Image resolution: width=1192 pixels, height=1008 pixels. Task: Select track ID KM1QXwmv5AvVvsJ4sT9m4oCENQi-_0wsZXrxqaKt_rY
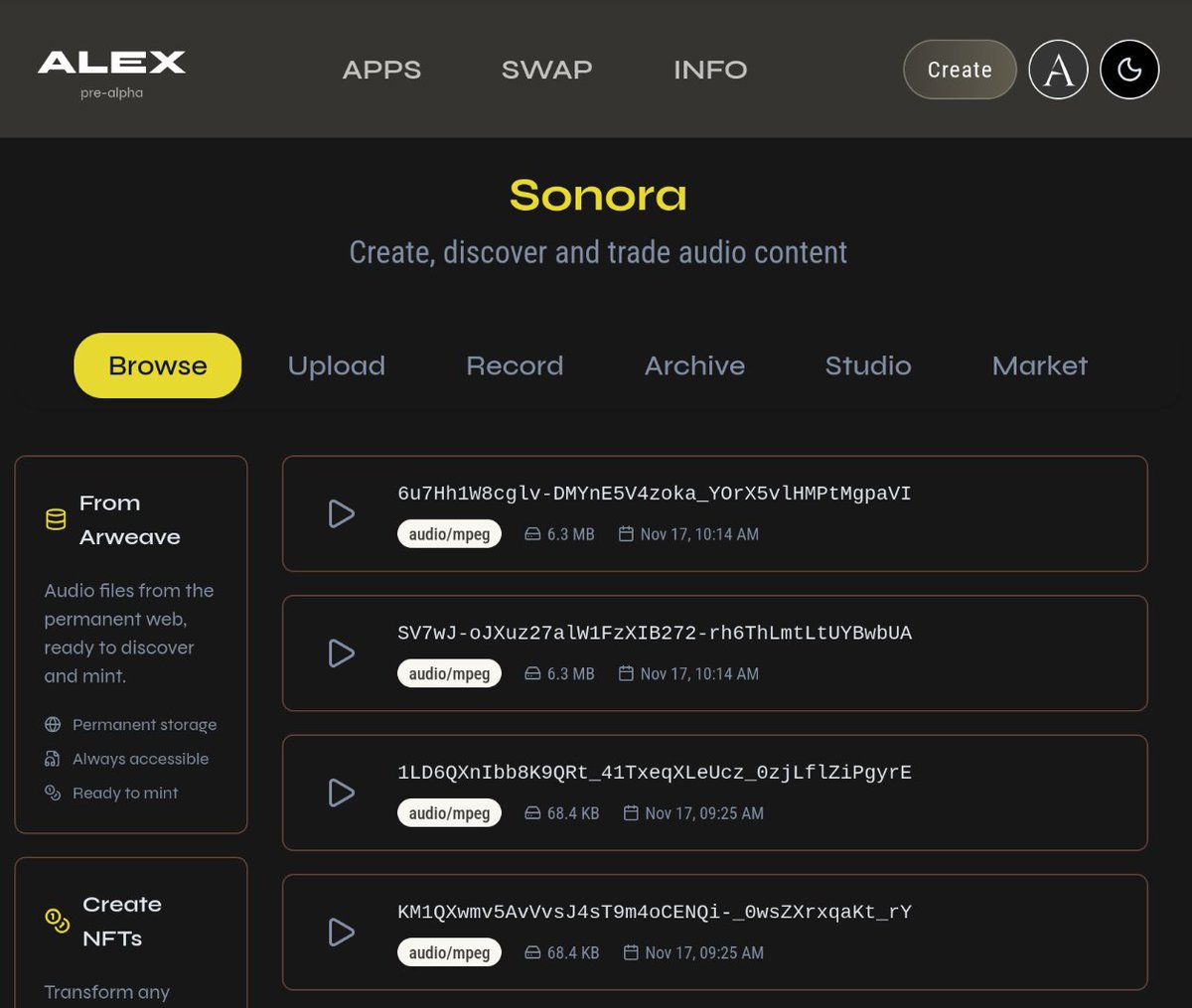click(x=655, y=912)
